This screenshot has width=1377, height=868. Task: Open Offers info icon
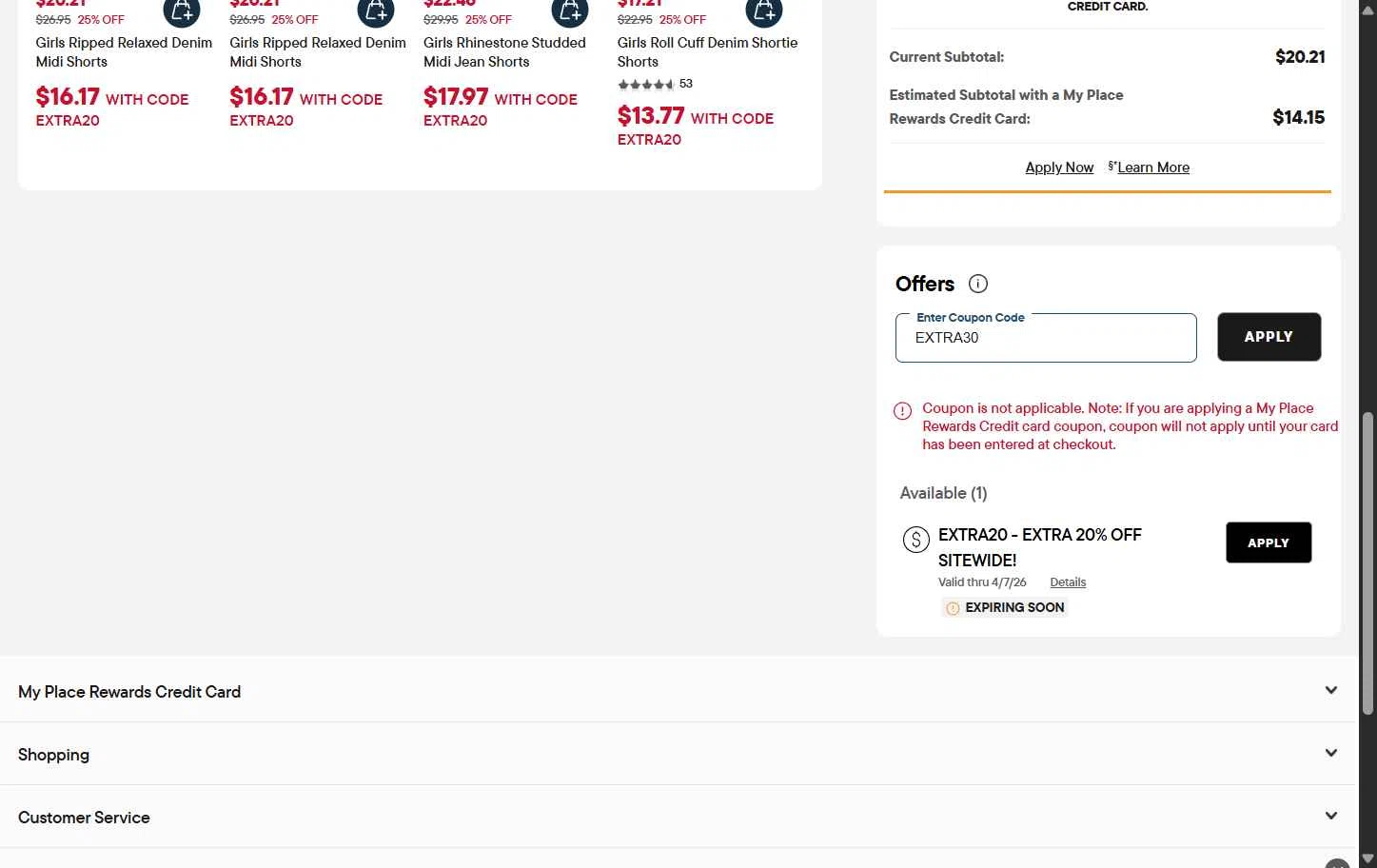[977, 284]
